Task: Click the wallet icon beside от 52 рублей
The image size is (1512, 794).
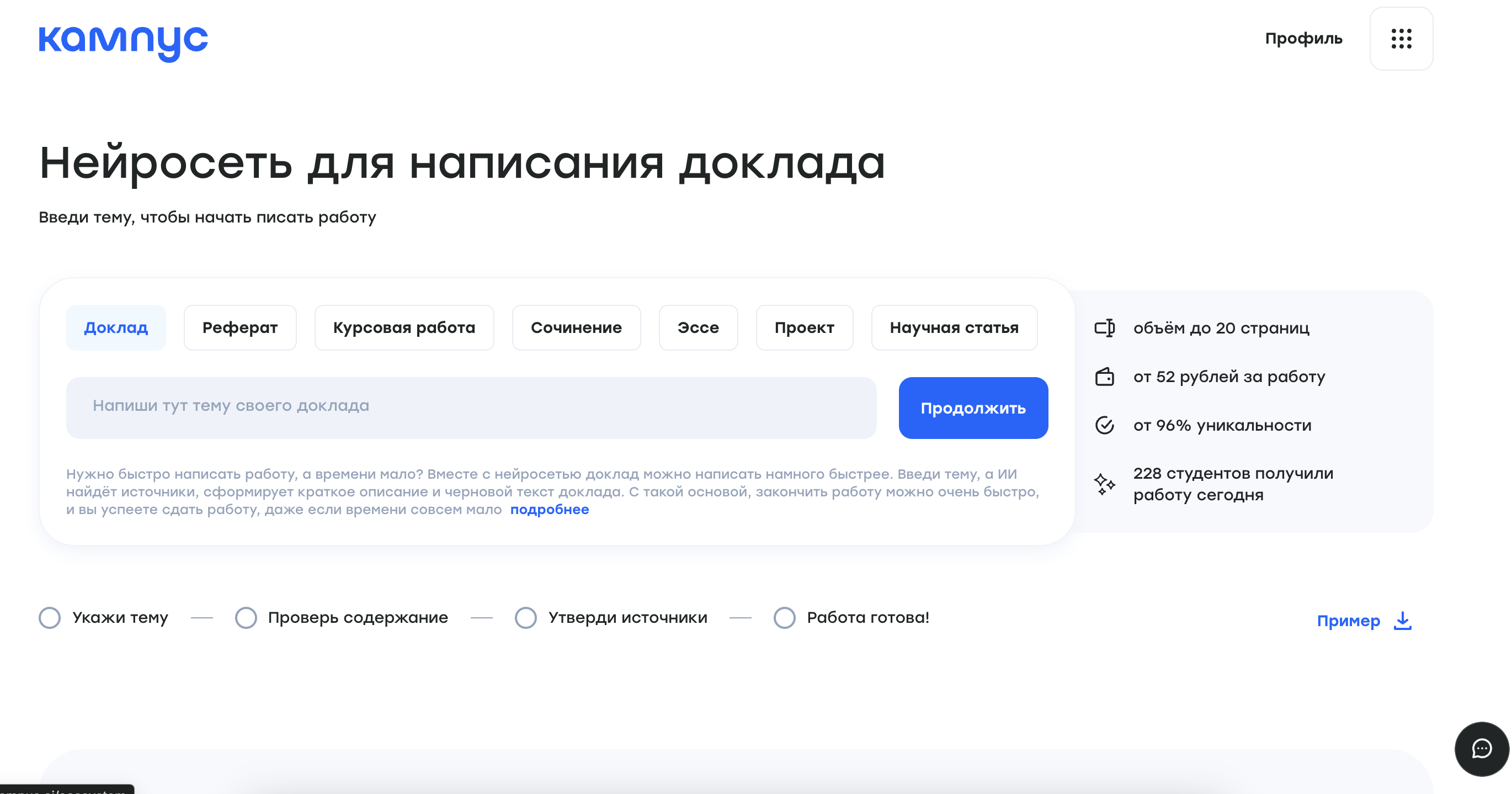Action: 1105,377
